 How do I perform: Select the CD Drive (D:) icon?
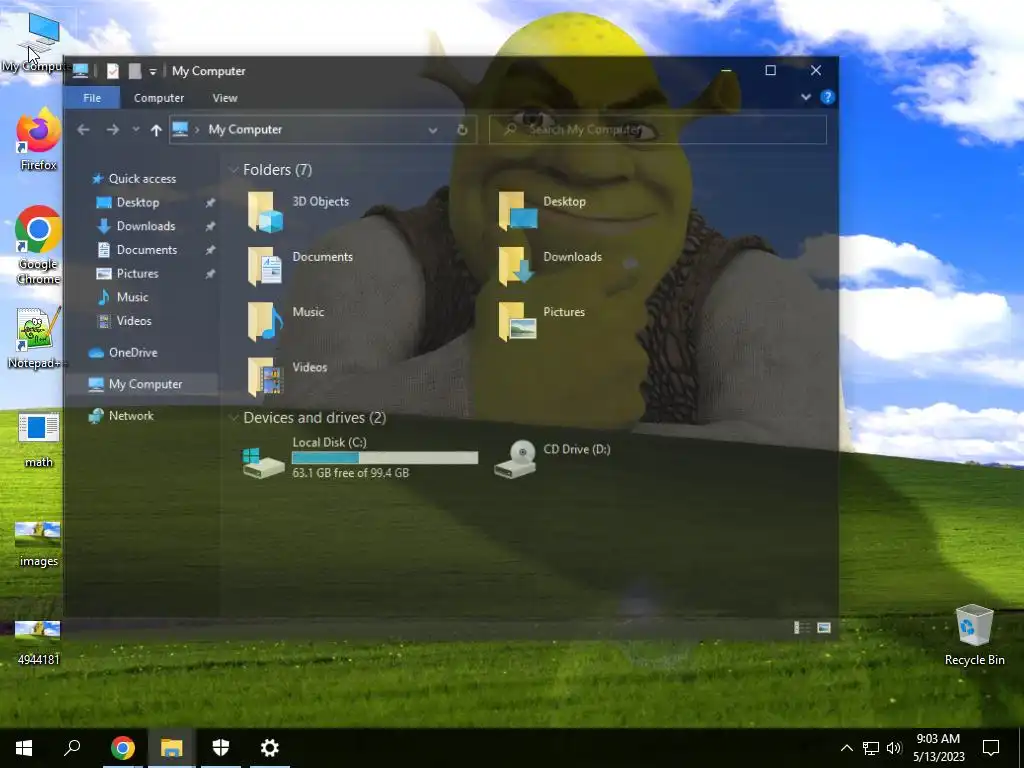pyautogui.click(x=515, y=459)
